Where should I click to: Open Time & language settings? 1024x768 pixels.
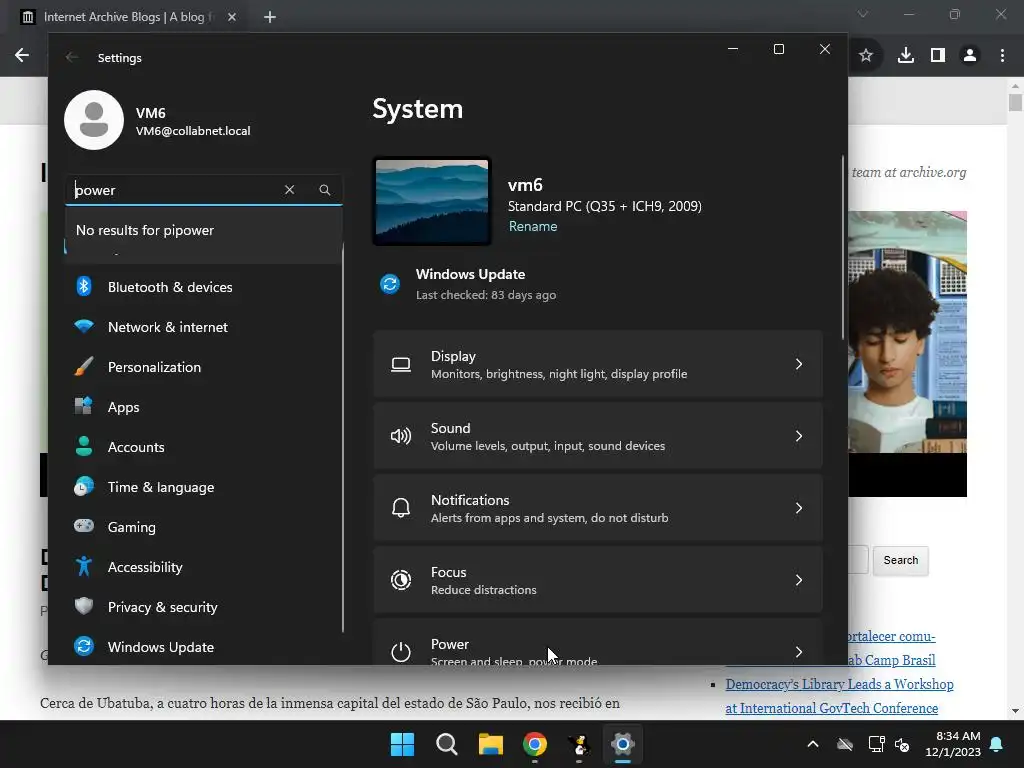tap(202, 487)
